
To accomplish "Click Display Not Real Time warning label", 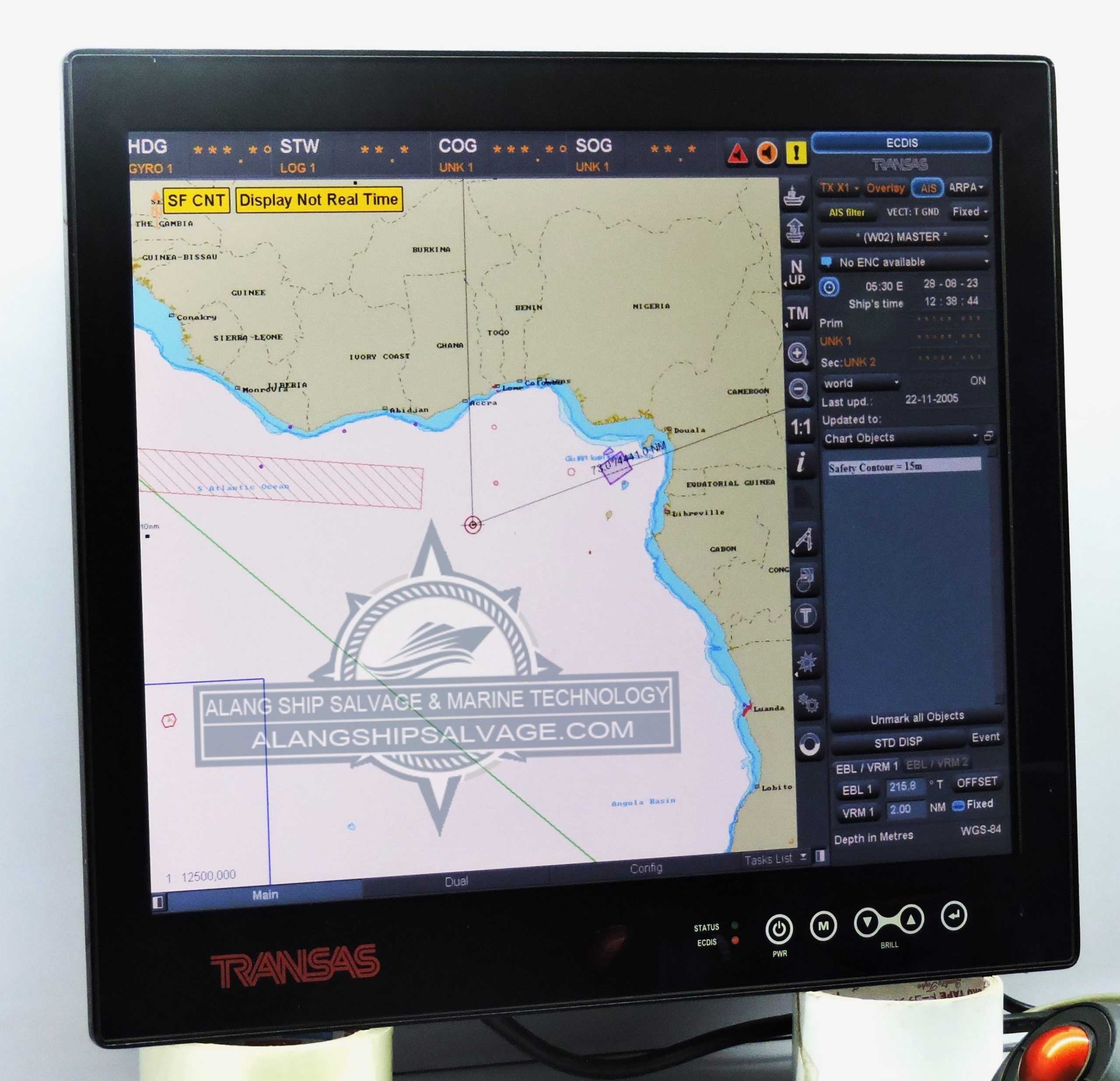I will (x=319, y=200).
